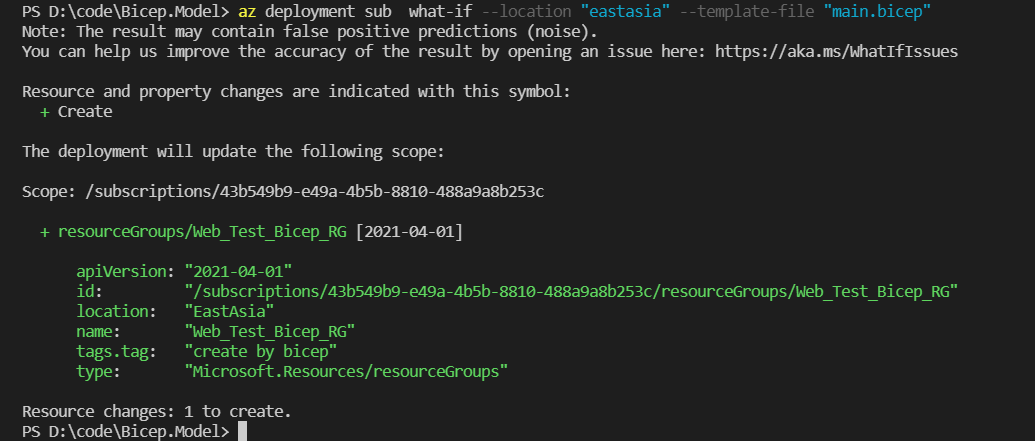Viewport: 1035px width, 441px height.
Task: Click the type value "Microsoft.Resources/resourceGroups"
Action: tap(346, 371)
